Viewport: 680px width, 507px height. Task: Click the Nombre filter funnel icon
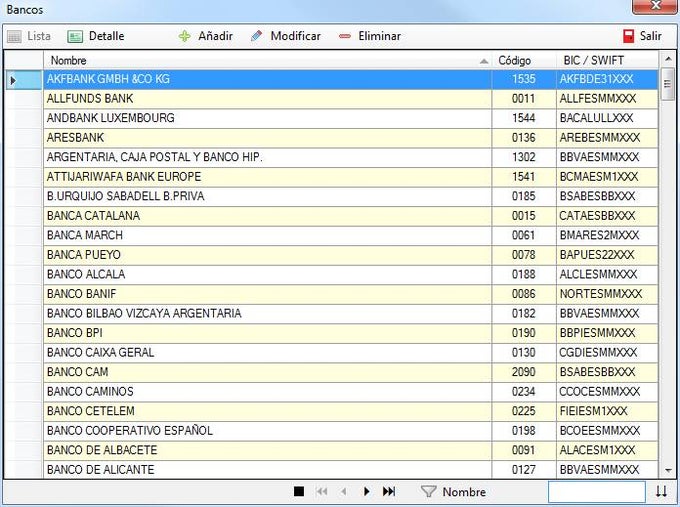[x=428, y=491]
